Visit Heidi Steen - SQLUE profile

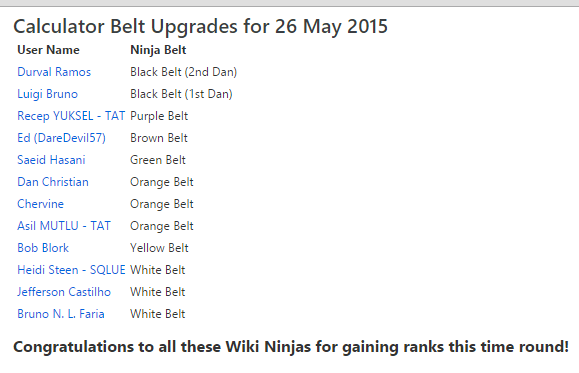pyautogui.click(x=71, y=270)
